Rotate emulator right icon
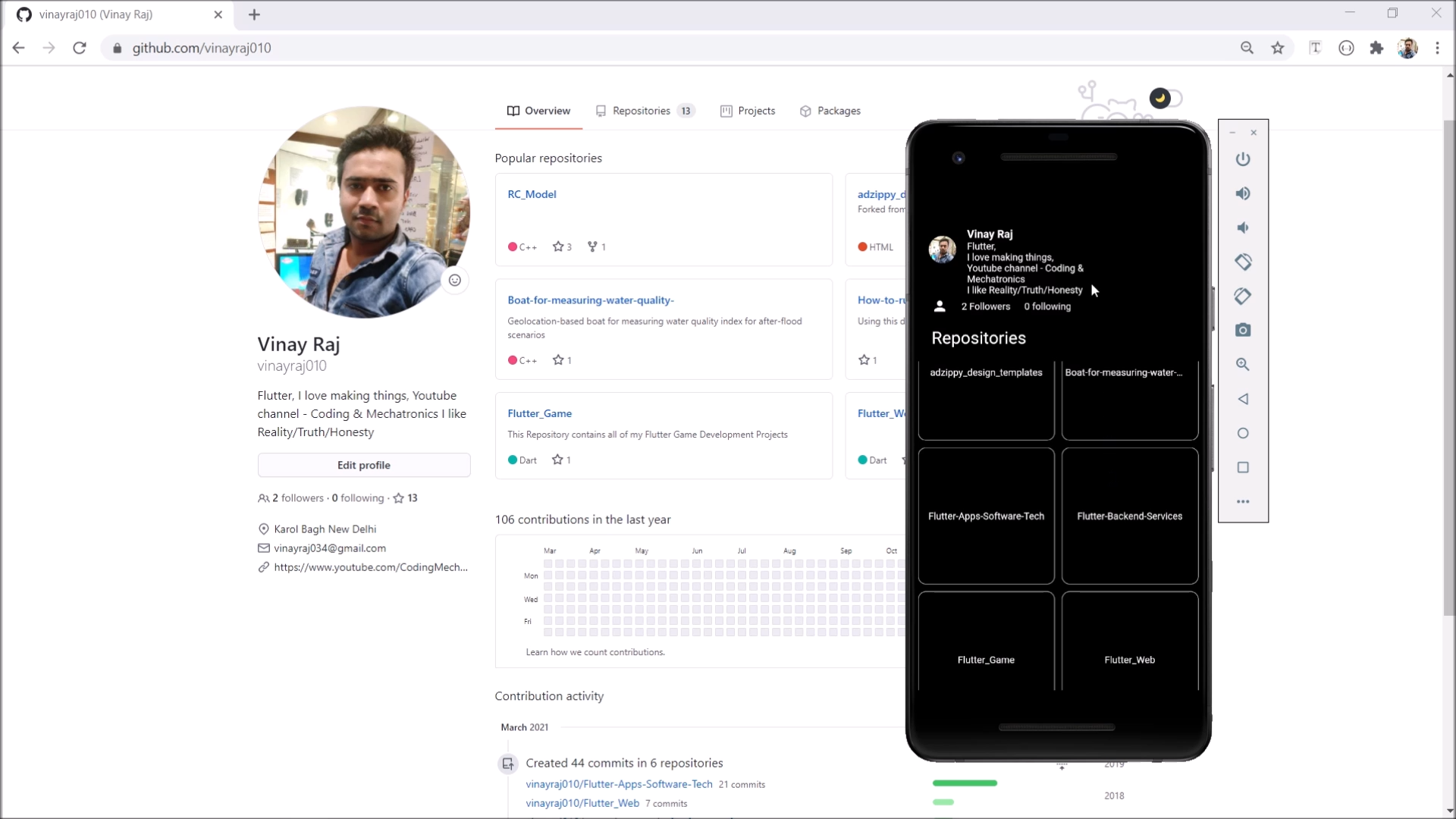This screenshot has height=819, width=1456. pyautogui.click(x=1243, y=296)
